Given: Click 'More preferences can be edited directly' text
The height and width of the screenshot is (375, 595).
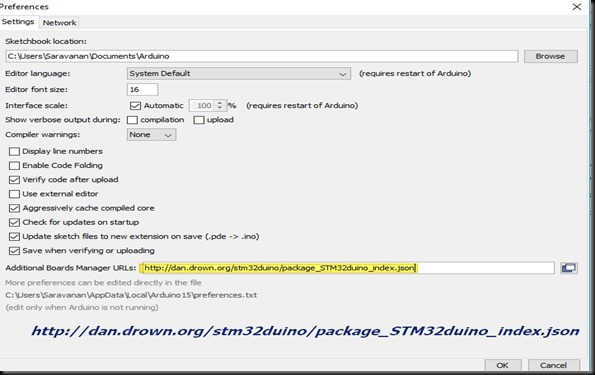Looking at the screenshot, I should tap(103, 283).
